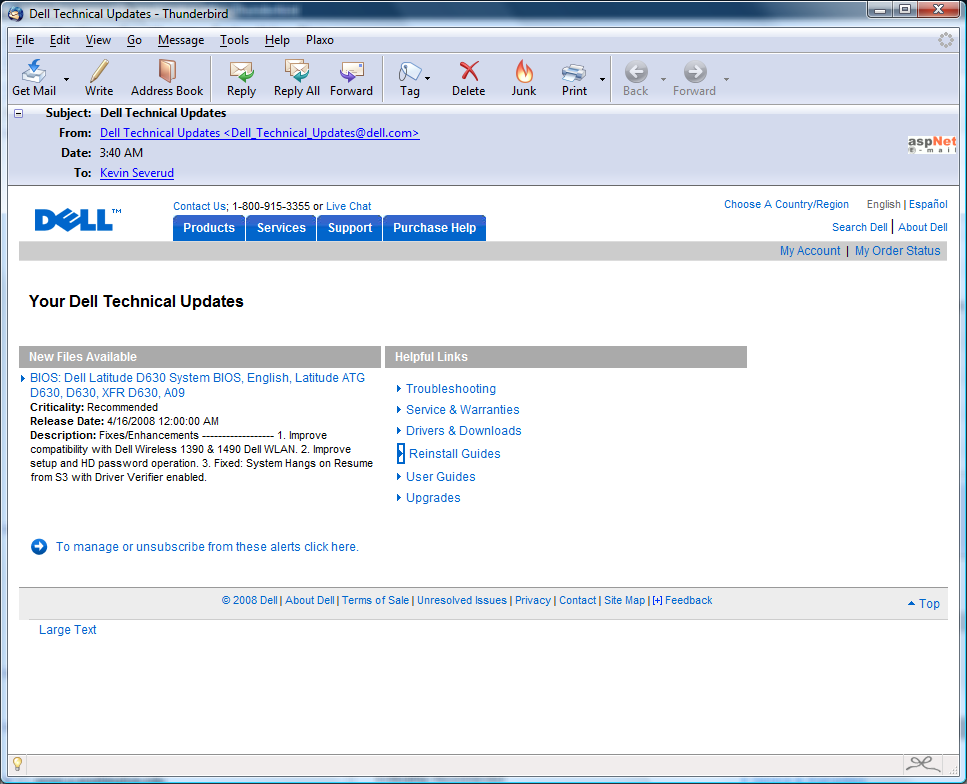Click the Troubleshooting link
This screenshot has height=784, width=967.
coord(451,389)
